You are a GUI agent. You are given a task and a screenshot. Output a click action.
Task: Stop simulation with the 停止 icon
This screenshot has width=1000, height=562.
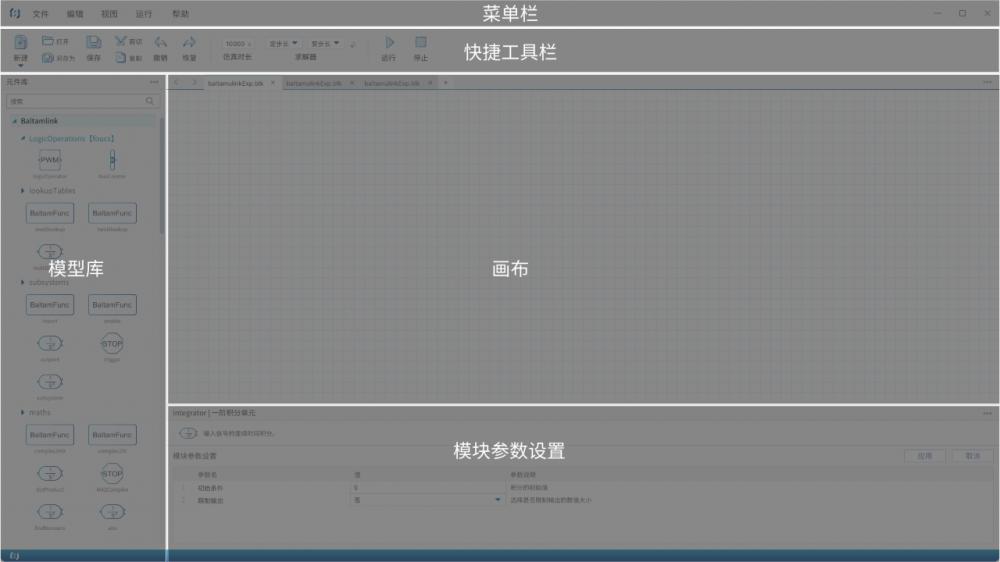[x=421, y=43]
